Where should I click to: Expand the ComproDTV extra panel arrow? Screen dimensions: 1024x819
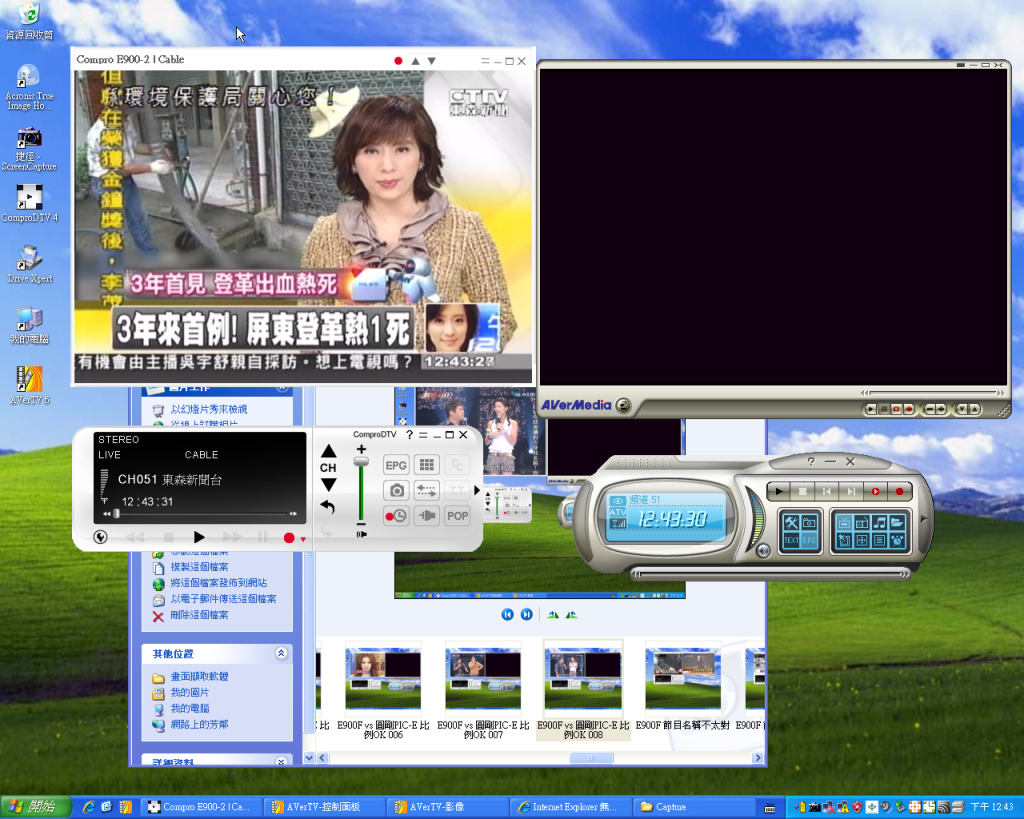tap(477, 490)
